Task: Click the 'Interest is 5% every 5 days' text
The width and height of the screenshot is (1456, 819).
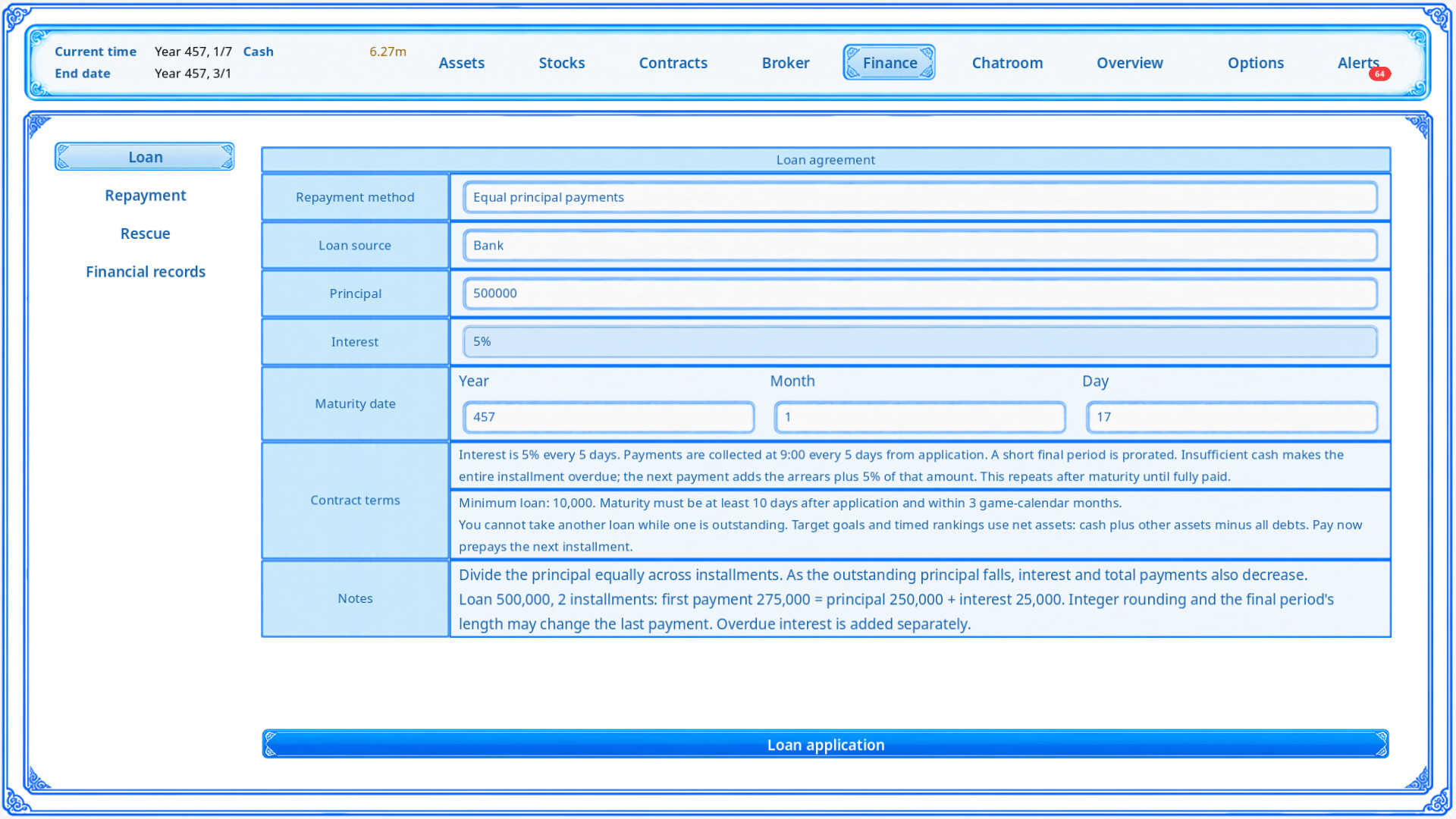Action: (x=901, y=466)
